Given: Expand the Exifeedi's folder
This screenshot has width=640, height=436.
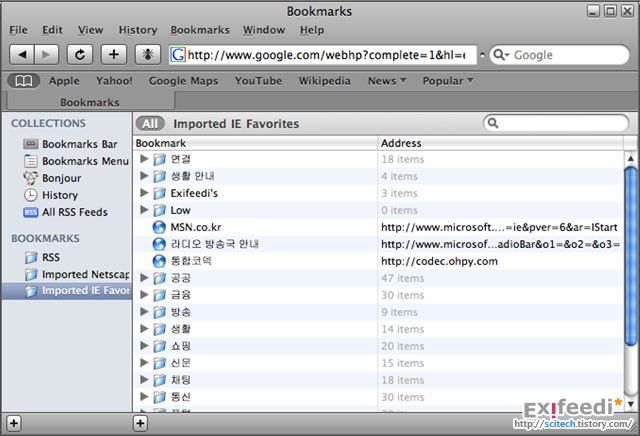Looking at the screenshot, I should (144, 193).
